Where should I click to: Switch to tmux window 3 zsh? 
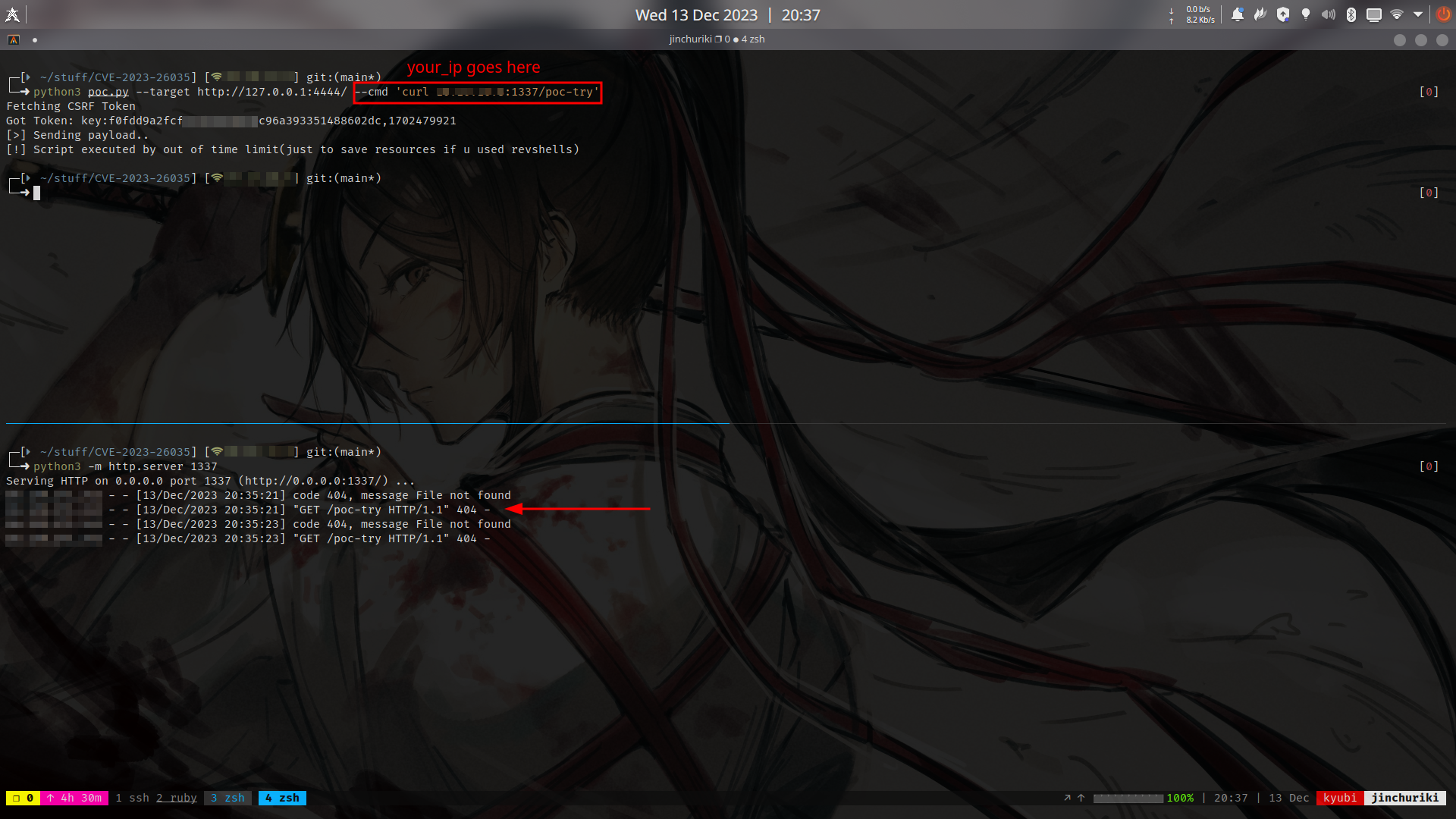[x=227, y=798]
